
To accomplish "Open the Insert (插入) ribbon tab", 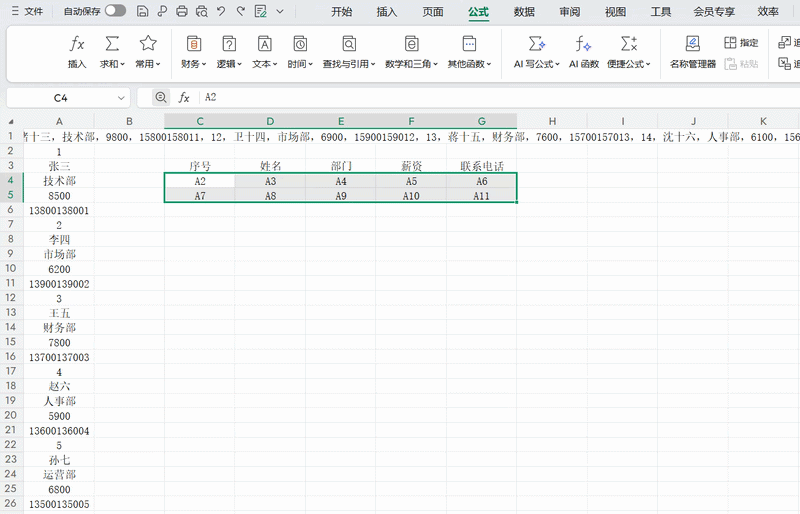I will pos(386,12).
